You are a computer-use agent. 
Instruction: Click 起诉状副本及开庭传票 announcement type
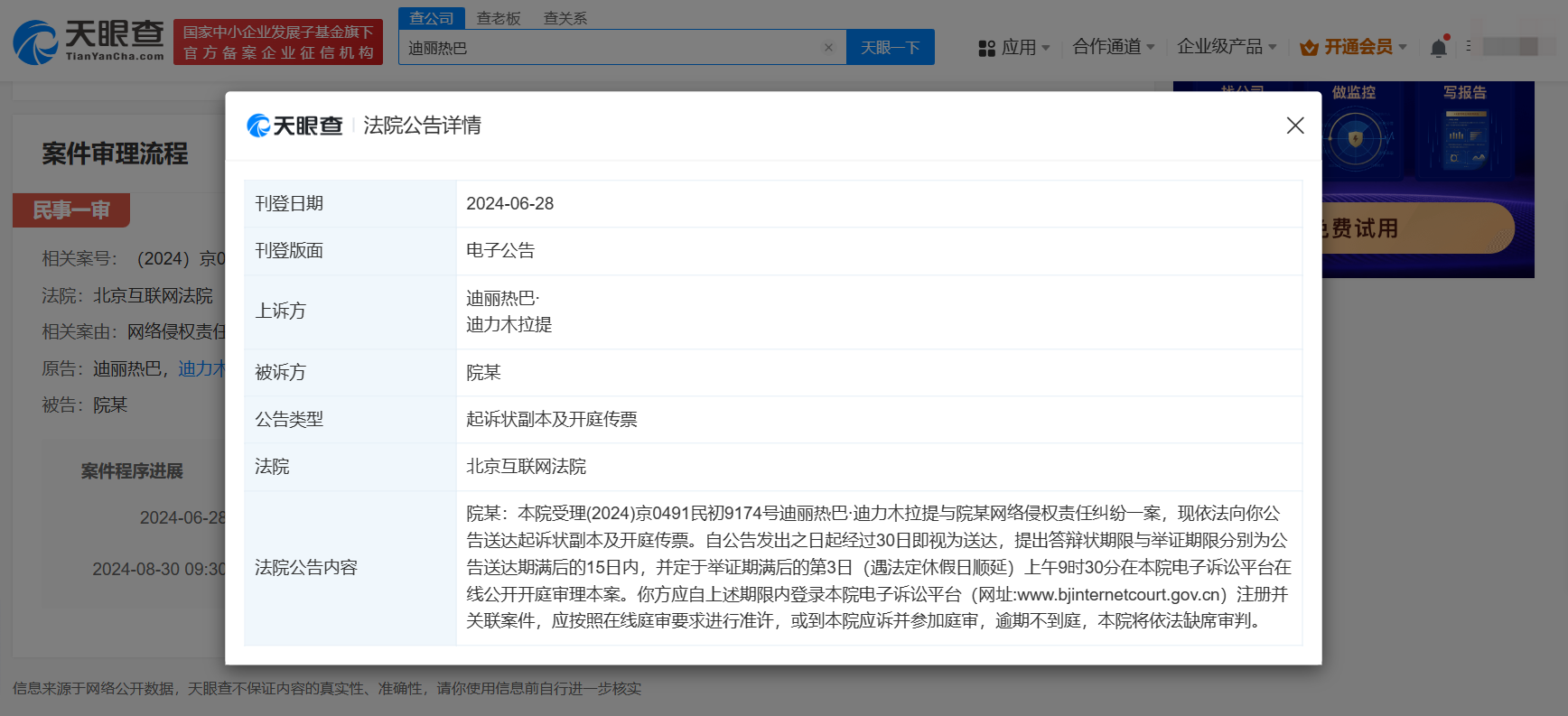552,420
